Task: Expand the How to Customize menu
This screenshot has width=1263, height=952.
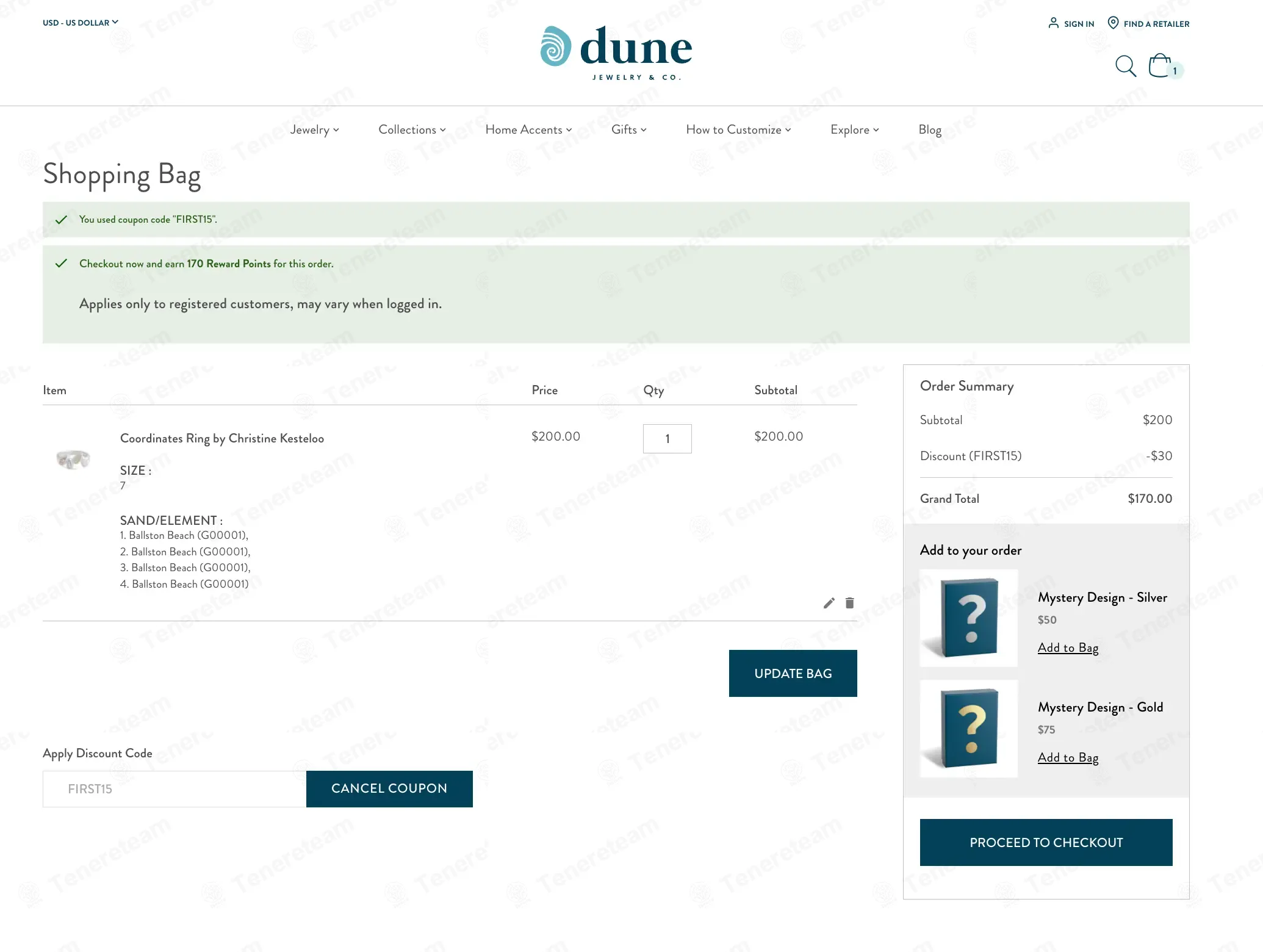Action: pyautogui.click(x=738, y=129)
